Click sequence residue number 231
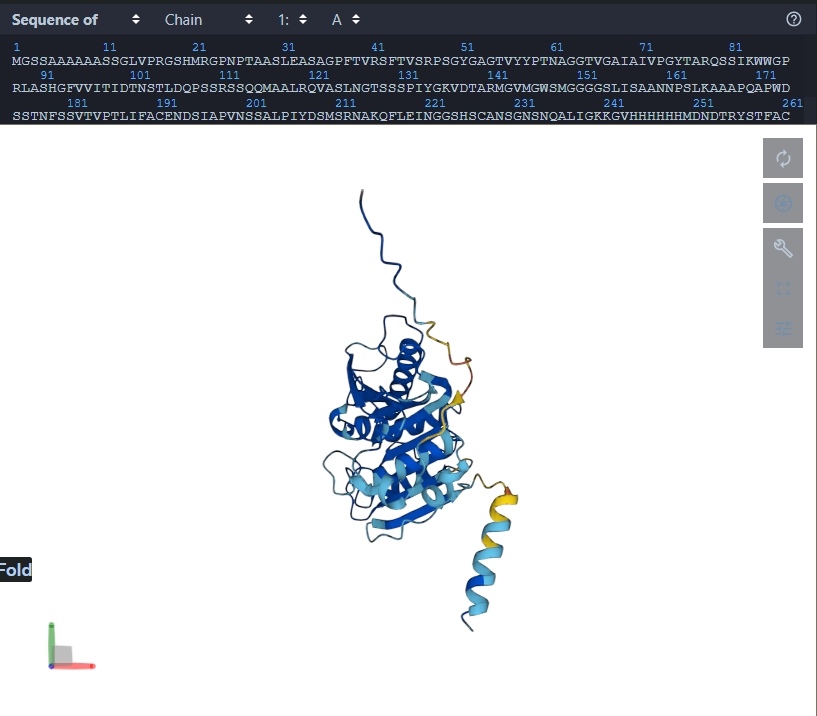The width and height of the screenshot is (817, 716). click(x=524, y=103)
